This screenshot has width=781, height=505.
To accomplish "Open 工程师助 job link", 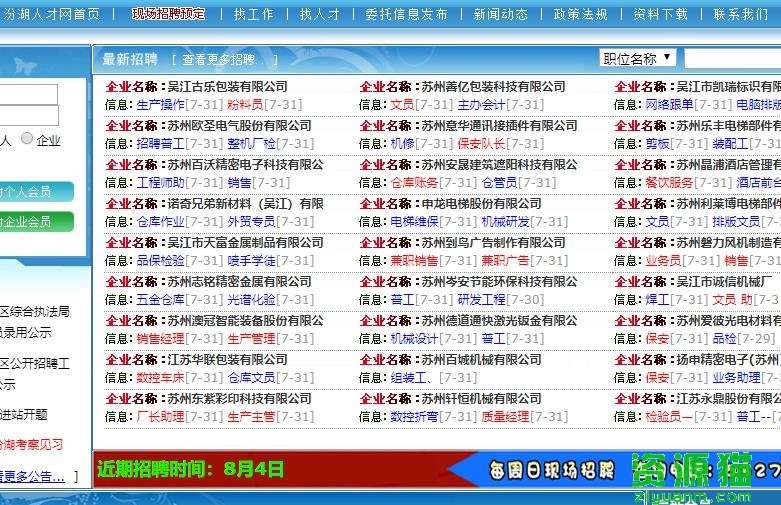I will point(160,183).
